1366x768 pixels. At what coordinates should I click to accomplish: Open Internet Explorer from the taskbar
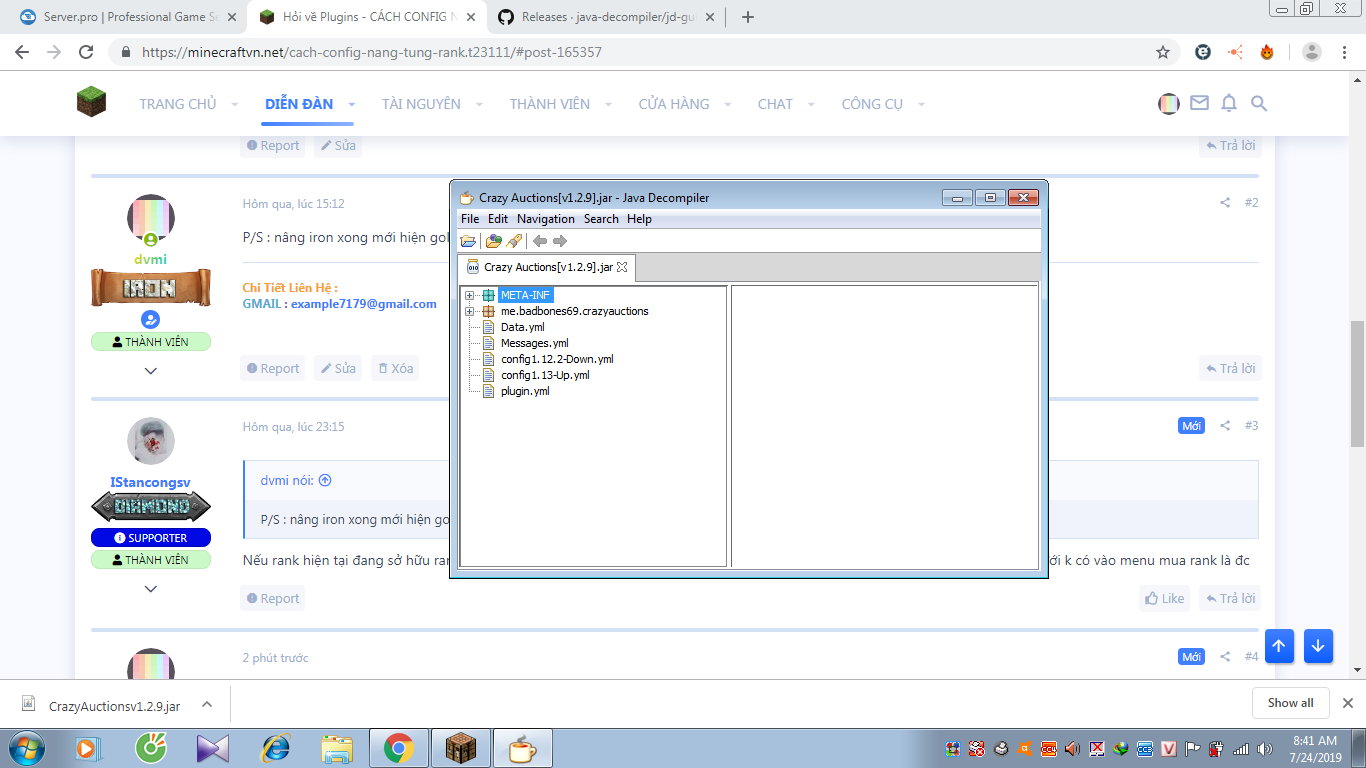pyautogui.click(x=275, y=748)
